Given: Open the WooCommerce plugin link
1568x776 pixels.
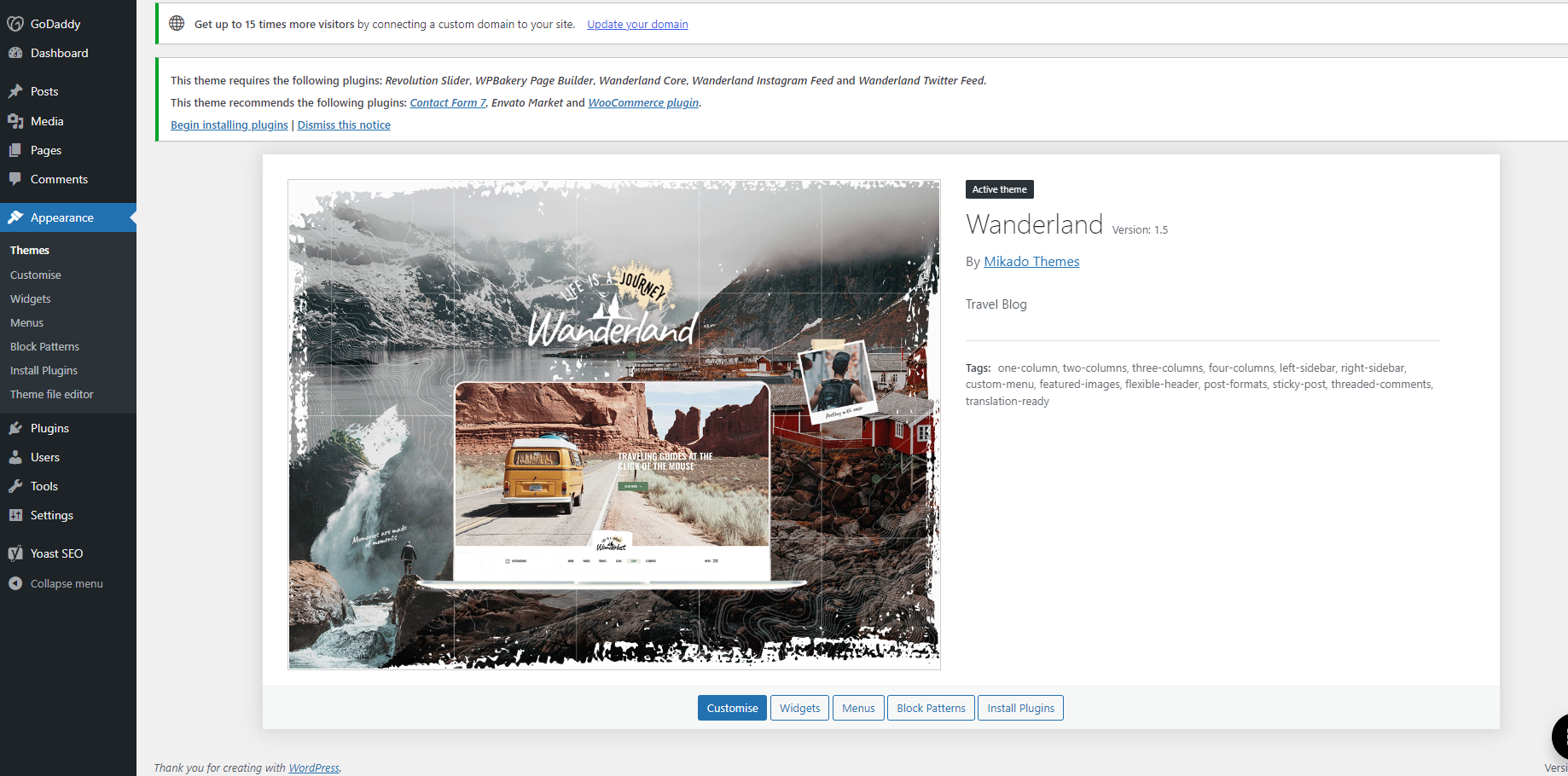Looking at the screenshot, I should tap(643, 102).
